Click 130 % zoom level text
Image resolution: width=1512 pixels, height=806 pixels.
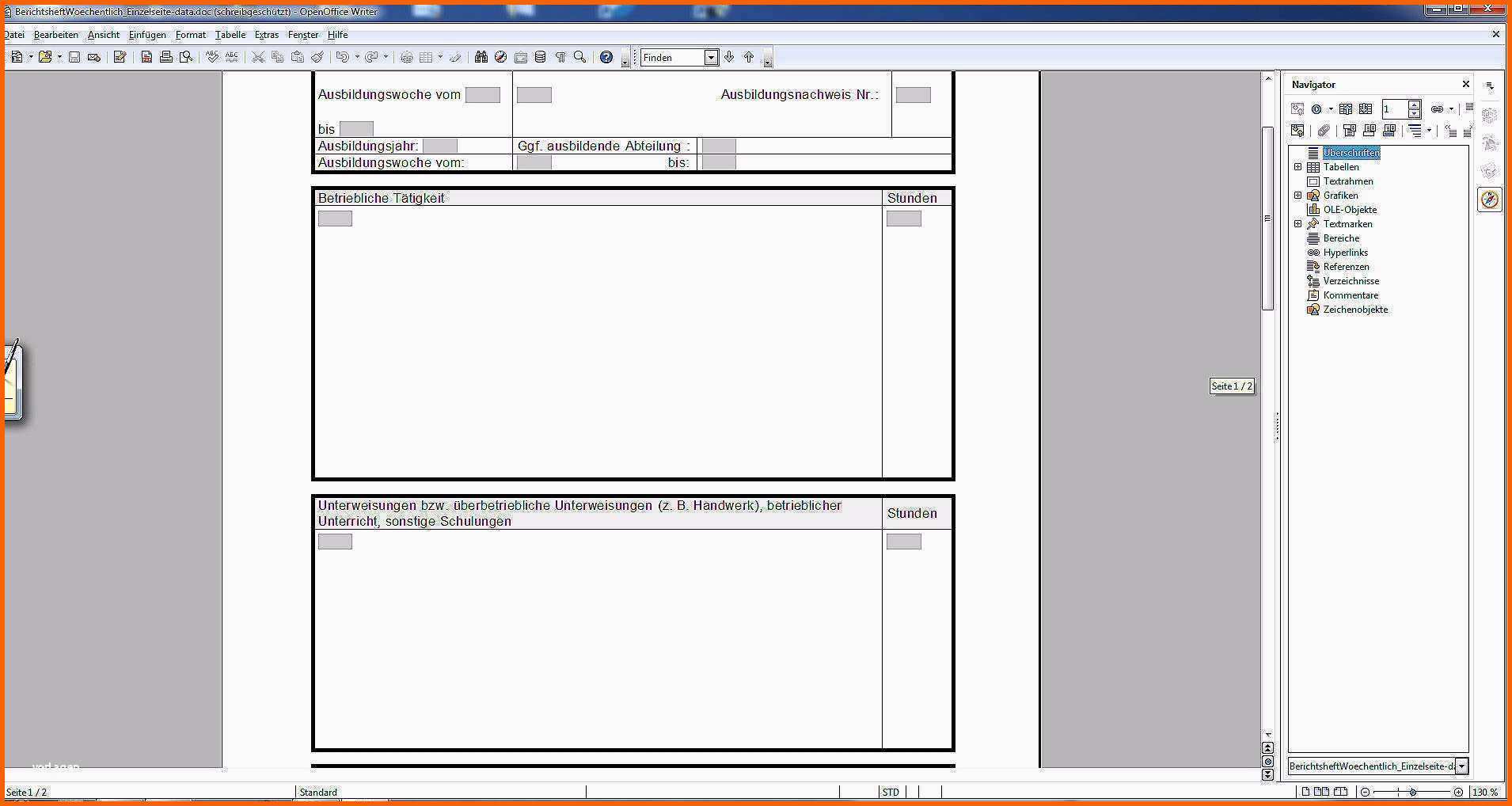pos(1485,792)
